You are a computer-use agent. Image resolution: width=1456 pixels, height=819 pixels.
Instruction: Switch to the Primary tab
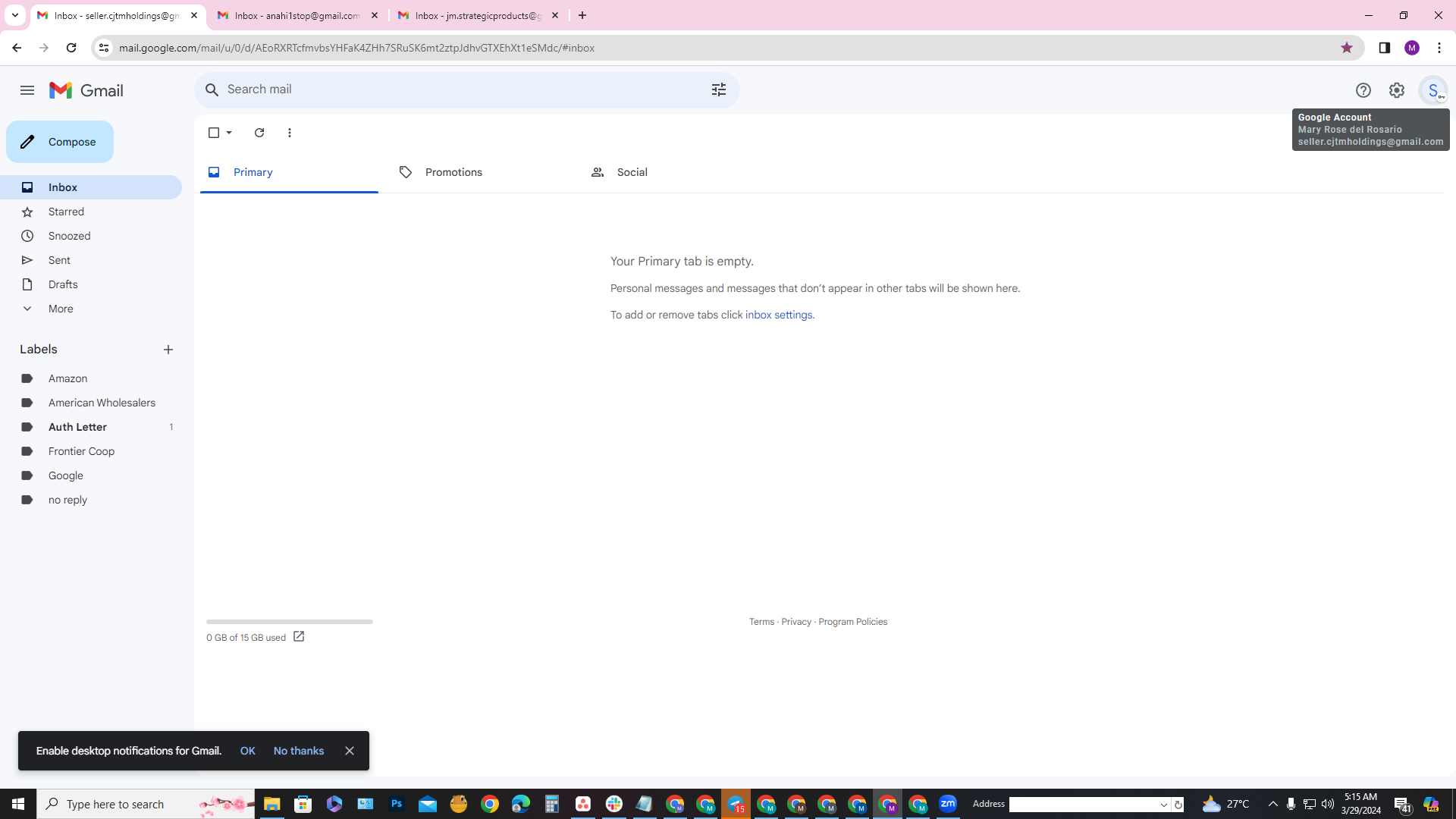coord(289,173)
